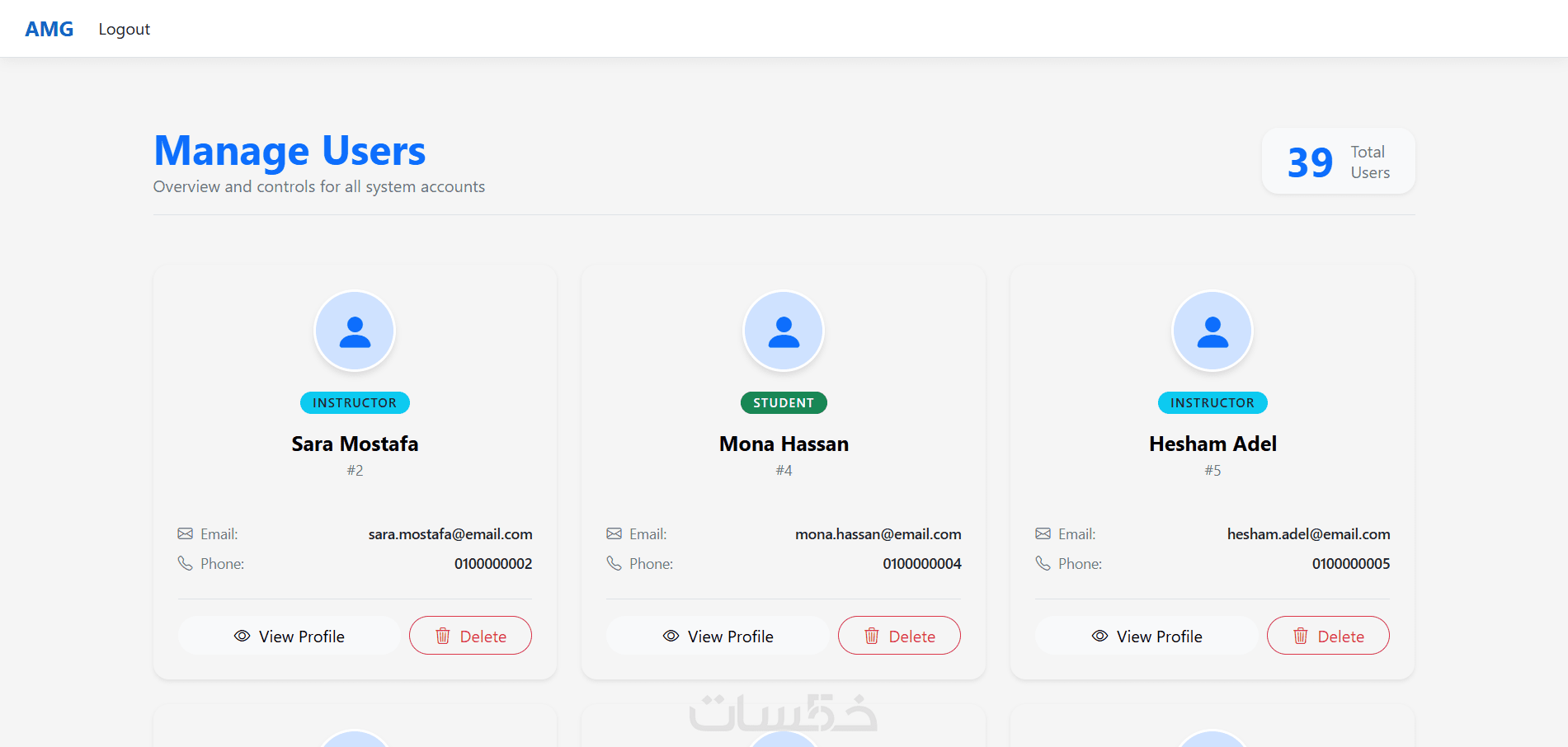
Task: Open the AMG brand home link
Action: click(x=49, y=29)
